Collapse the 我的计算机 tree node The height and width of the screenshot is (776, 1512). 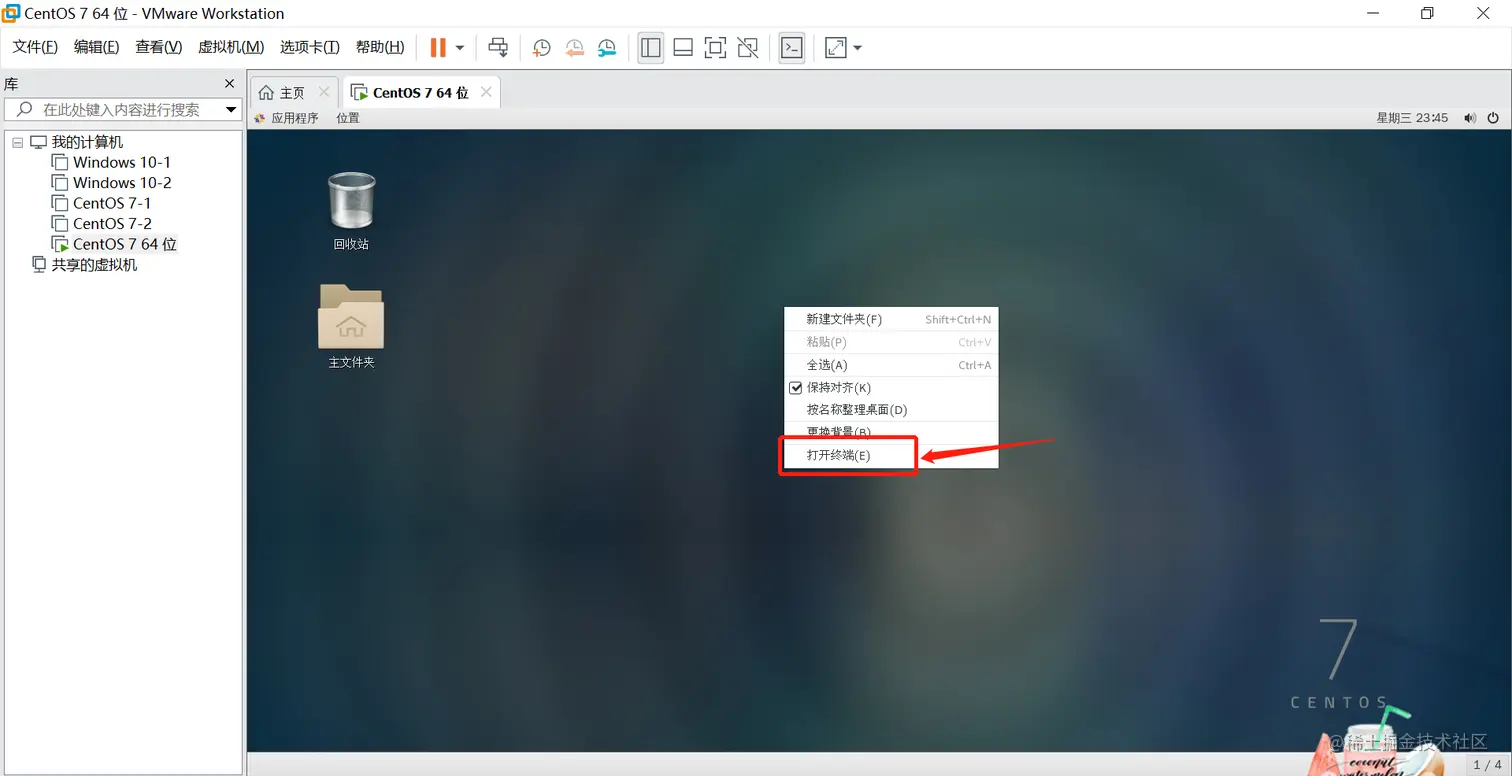(x=17, y=142)
